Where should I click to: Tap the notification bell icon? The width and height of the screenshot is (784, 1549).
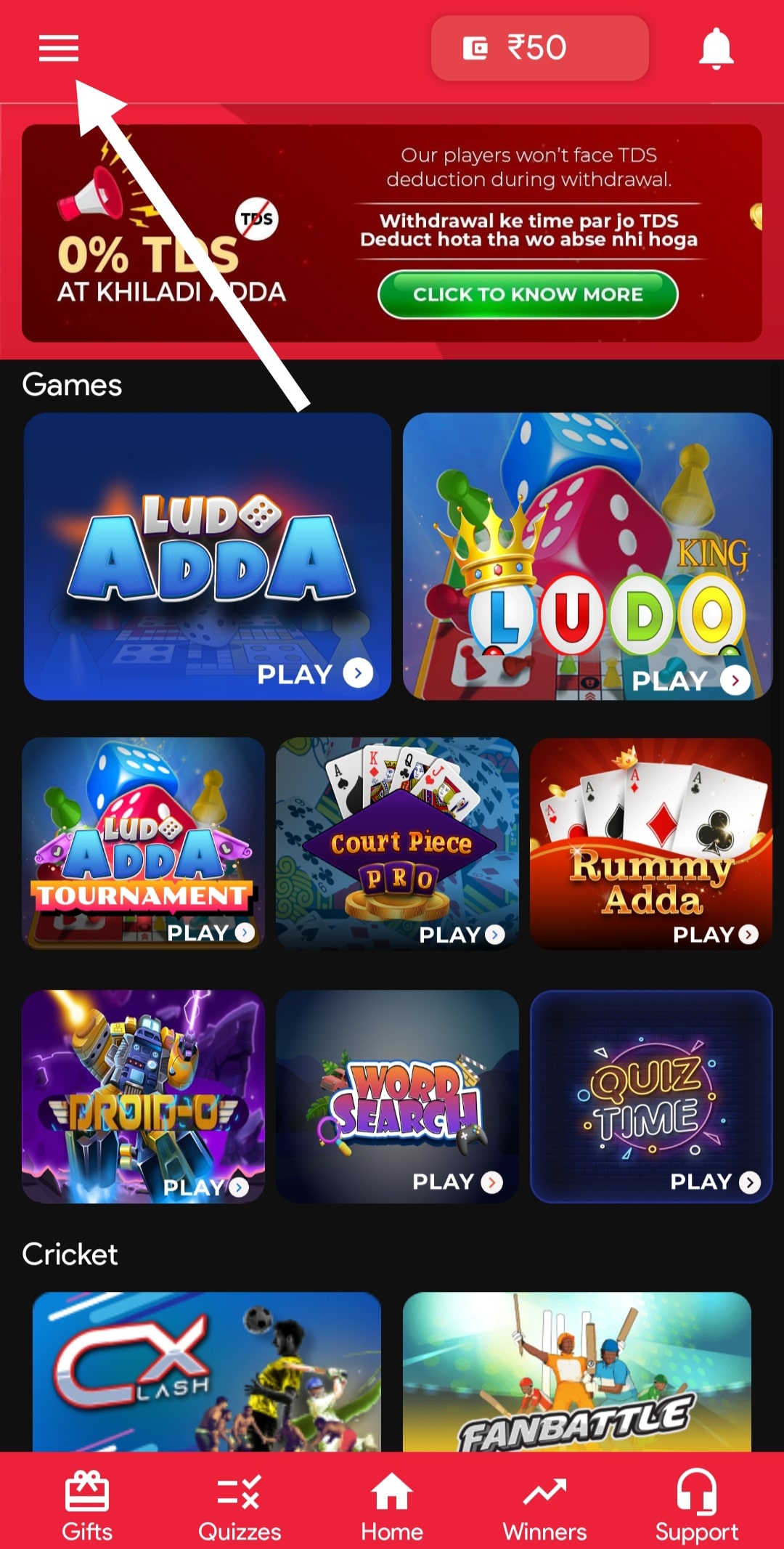tap(716, 49)
